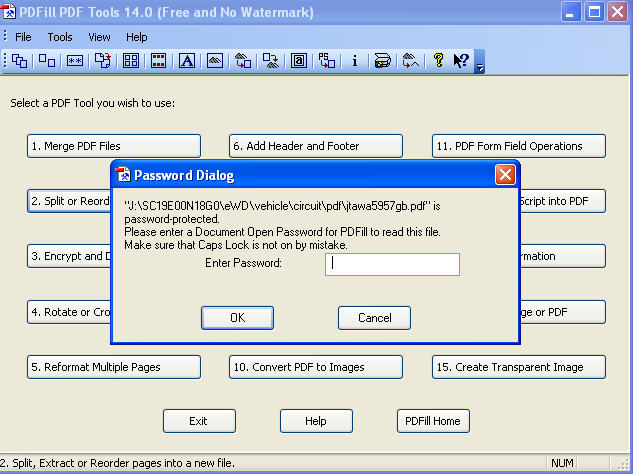
Task: Expand the toolbar options dropdown arrow
Action: [480, 62]
